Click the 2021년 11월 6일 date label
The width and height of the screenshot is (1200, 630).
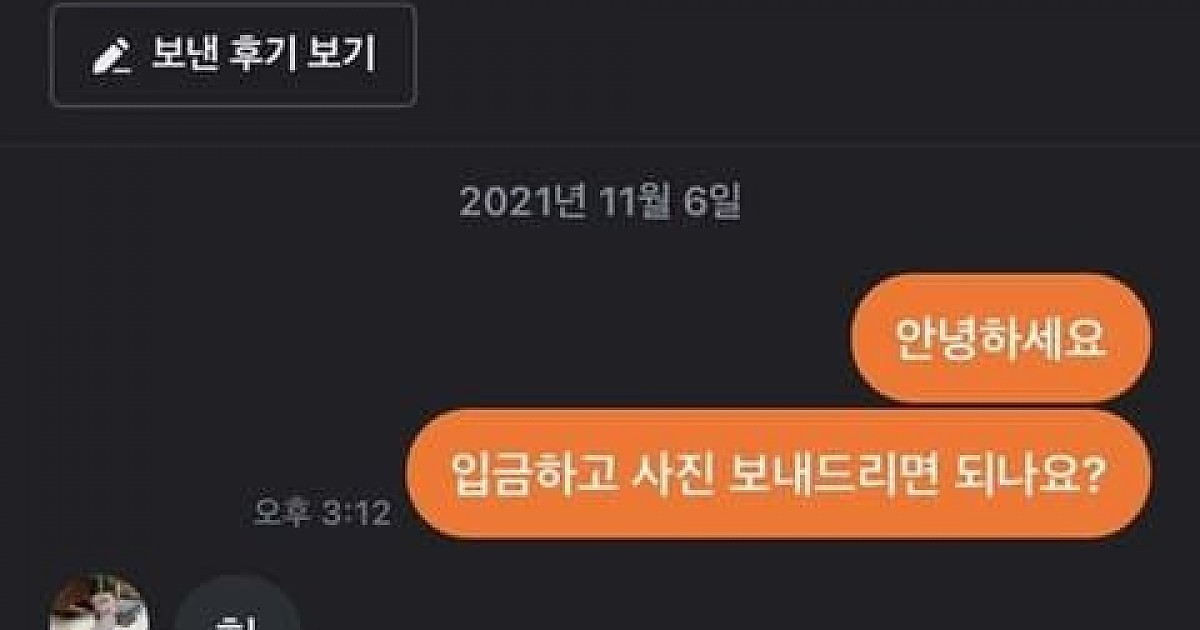pyautogui.click(x=600, y=203)
